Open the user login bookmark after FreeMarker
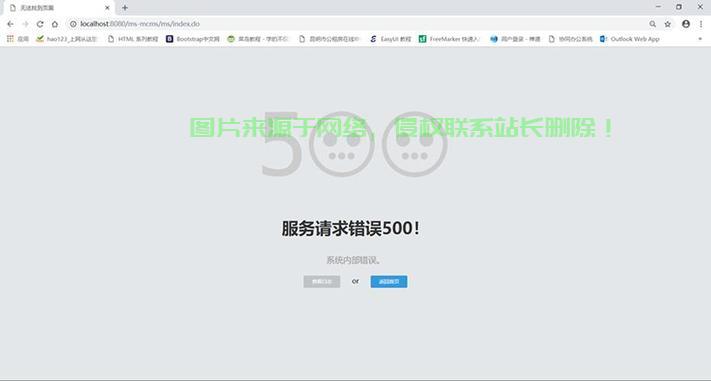711x381 pixels. [x=515, y=39]
